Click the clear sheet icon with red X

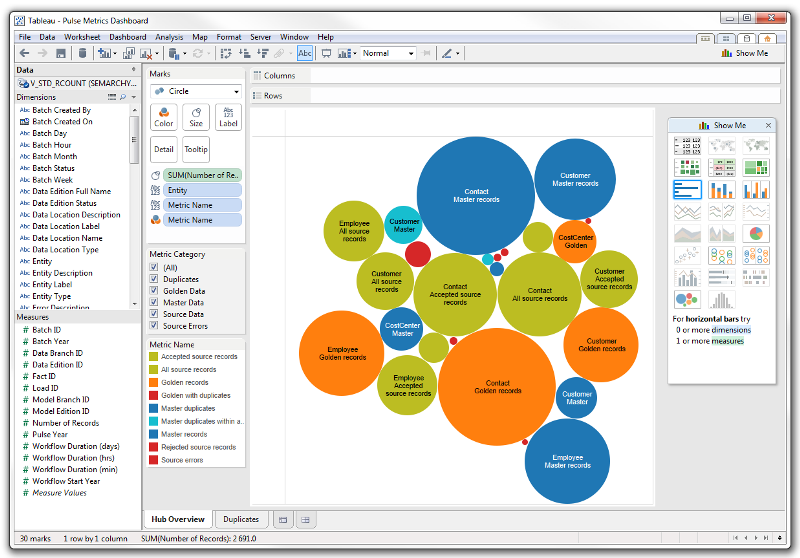(x=146, y=53)
